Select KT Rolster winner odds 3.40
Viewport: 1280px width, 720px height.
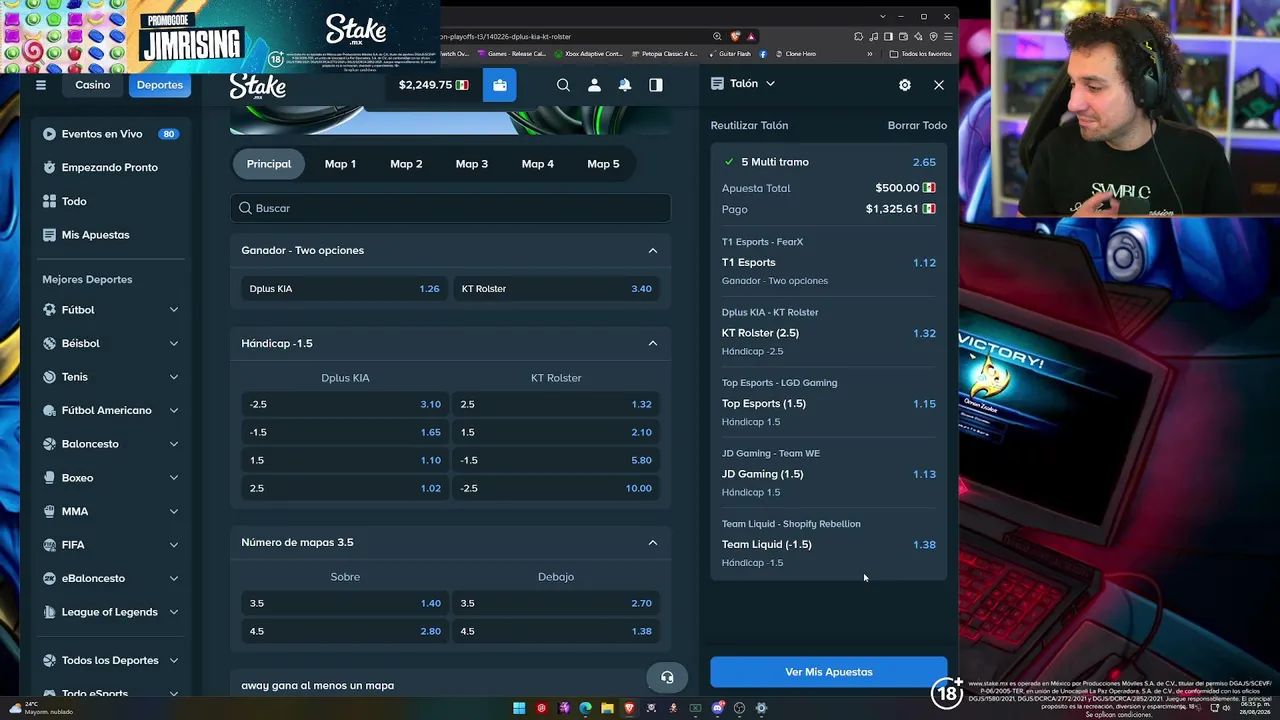coord(556,289)
